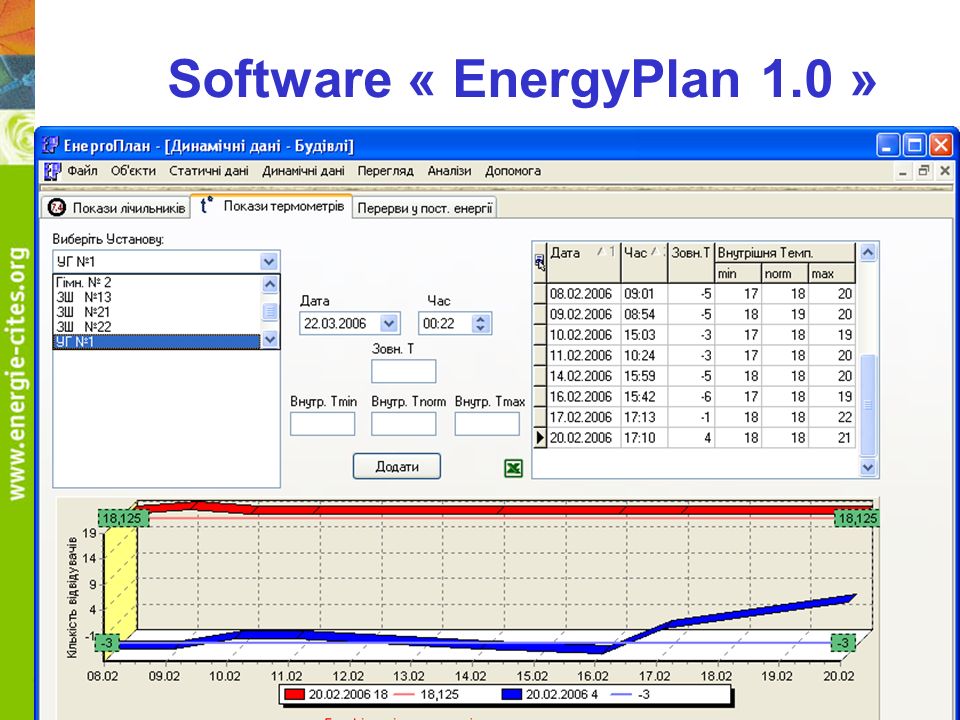Click the pink 18,125 legend line
Screen dimensions: 960x720
pos(403,694)
